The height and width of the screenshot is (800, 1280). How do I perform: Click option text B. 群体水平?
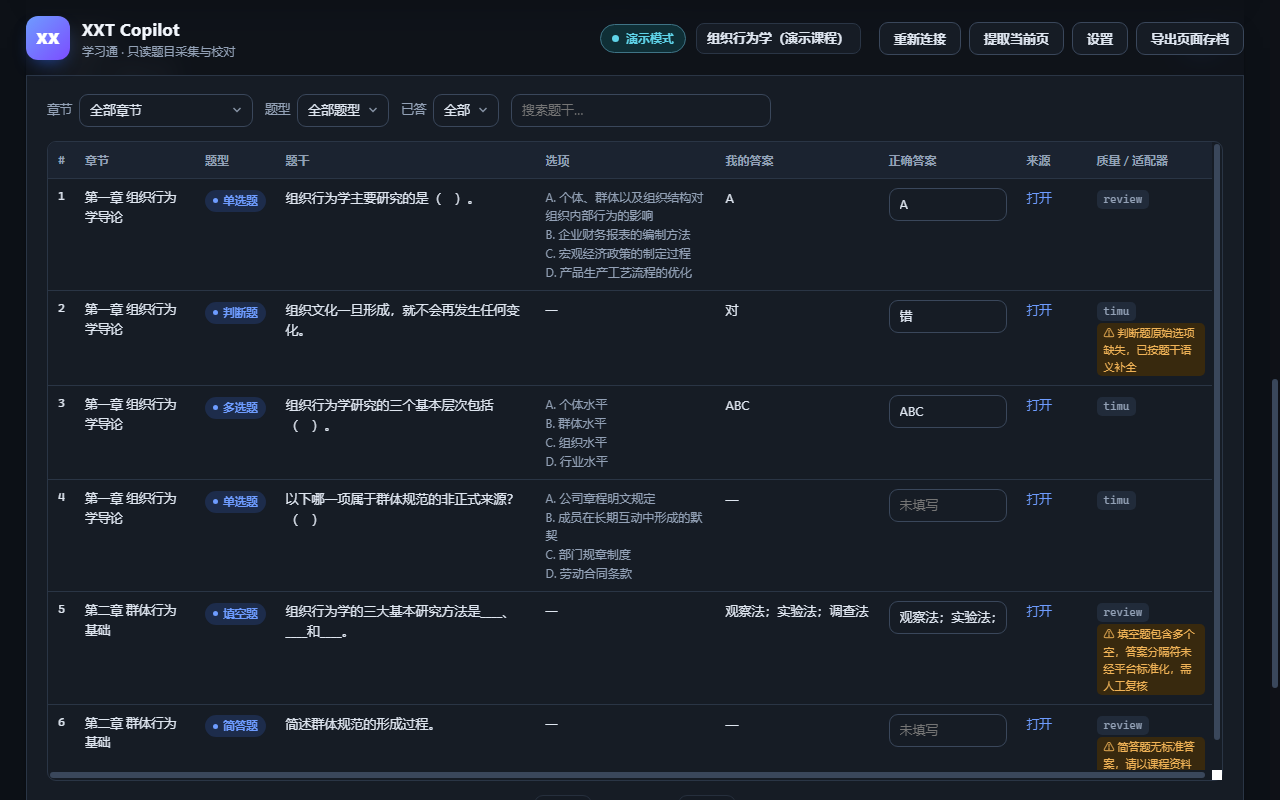(x=576, y=424)
